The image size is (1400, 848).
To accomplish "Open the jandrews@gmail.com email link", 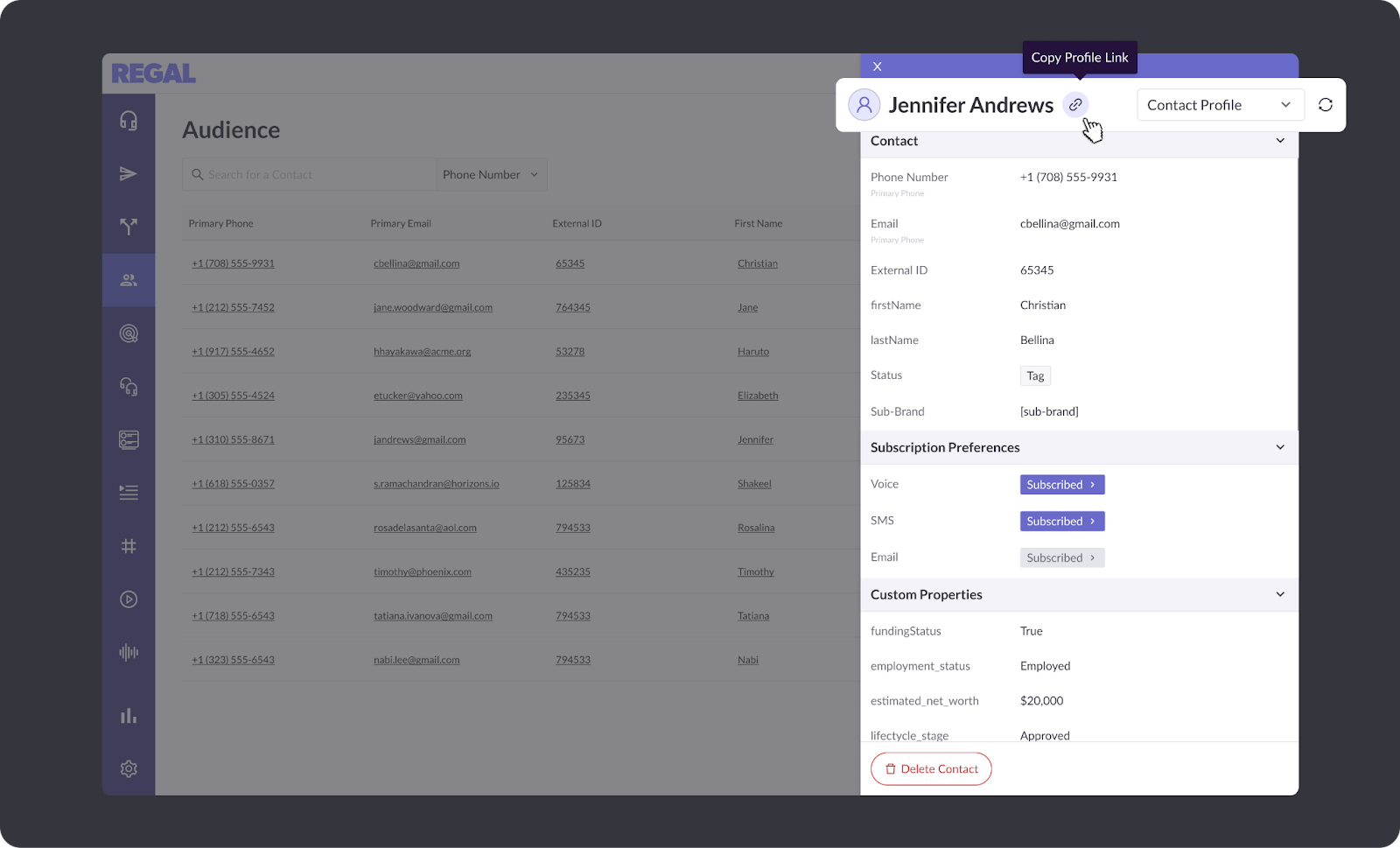I will click(x=419, y=439).
